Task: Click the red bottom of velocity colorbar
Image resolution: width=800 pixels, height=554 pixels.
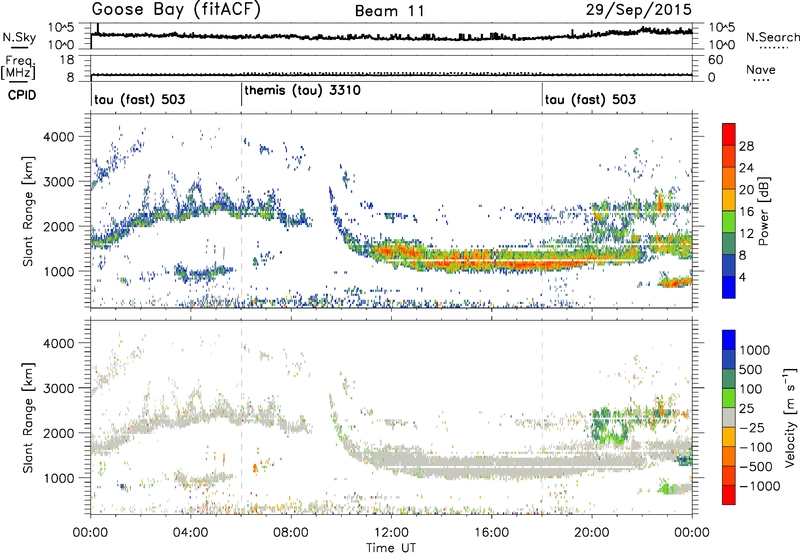Action: pos(729,495)
